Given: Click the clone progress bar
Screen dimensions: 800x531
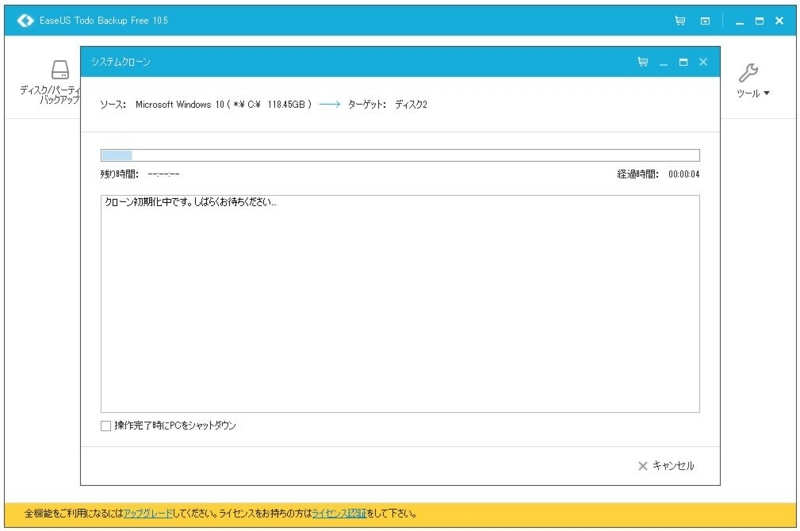Looking at the screenshot, I should point(400,156).
